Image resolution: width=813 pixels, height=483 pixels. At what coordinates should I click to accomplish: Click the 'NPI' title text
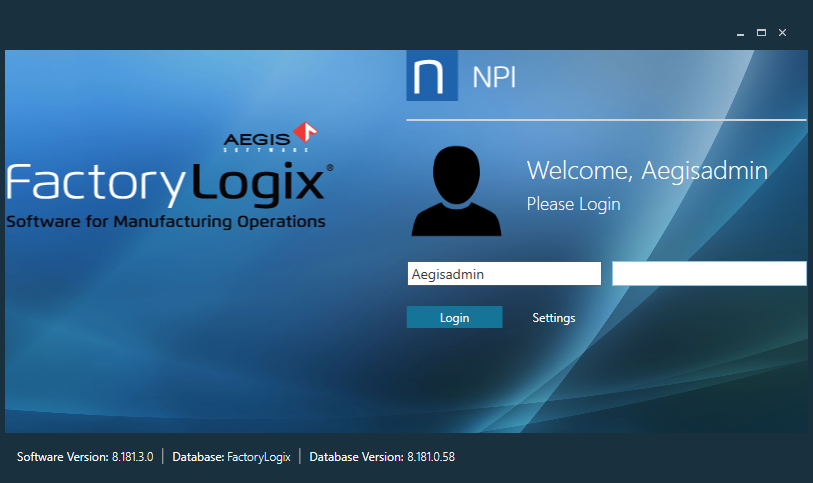tap(494, 78)
